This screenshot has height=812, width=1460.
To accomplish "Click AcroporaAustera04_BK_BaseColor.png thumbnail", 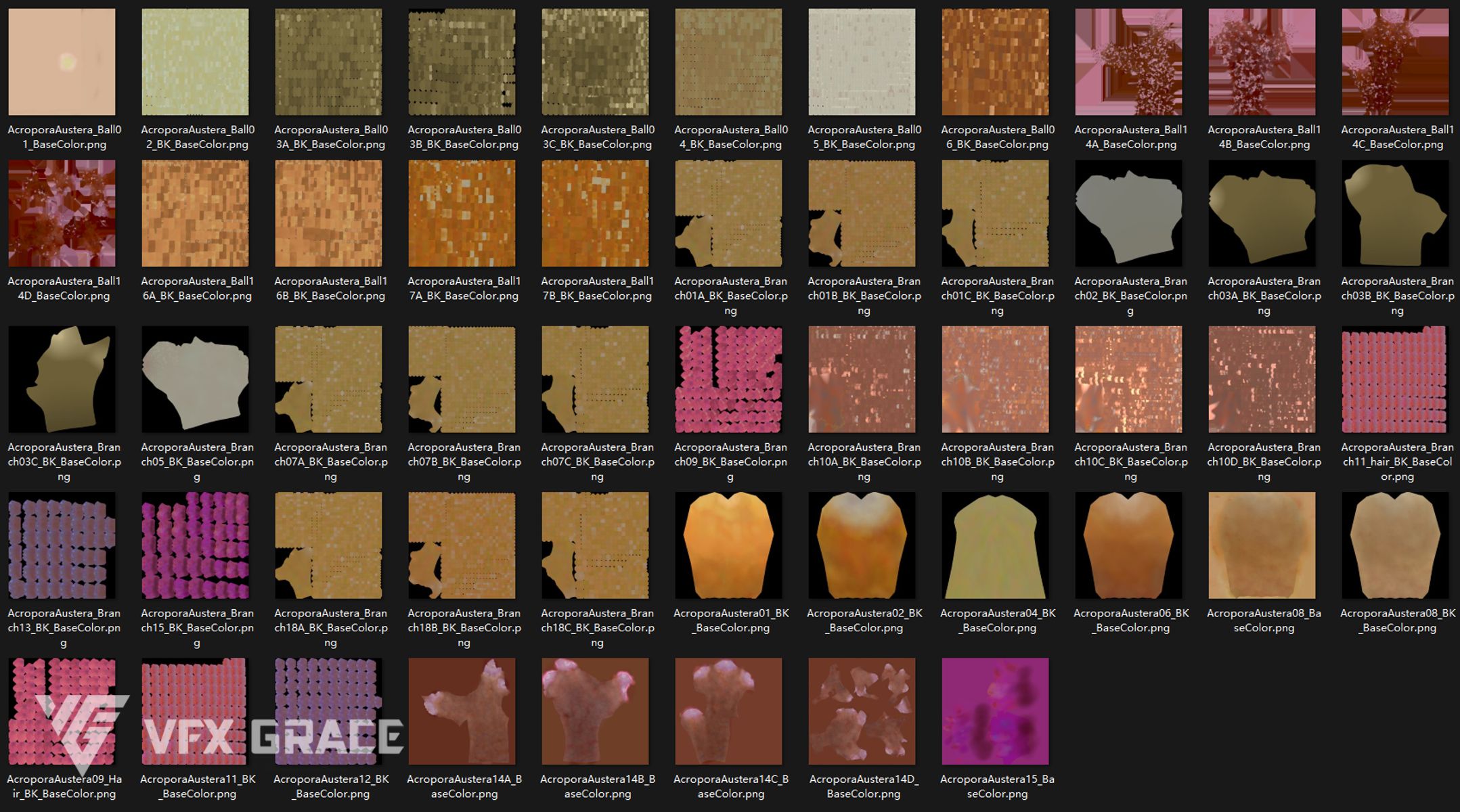I will 995,545.
